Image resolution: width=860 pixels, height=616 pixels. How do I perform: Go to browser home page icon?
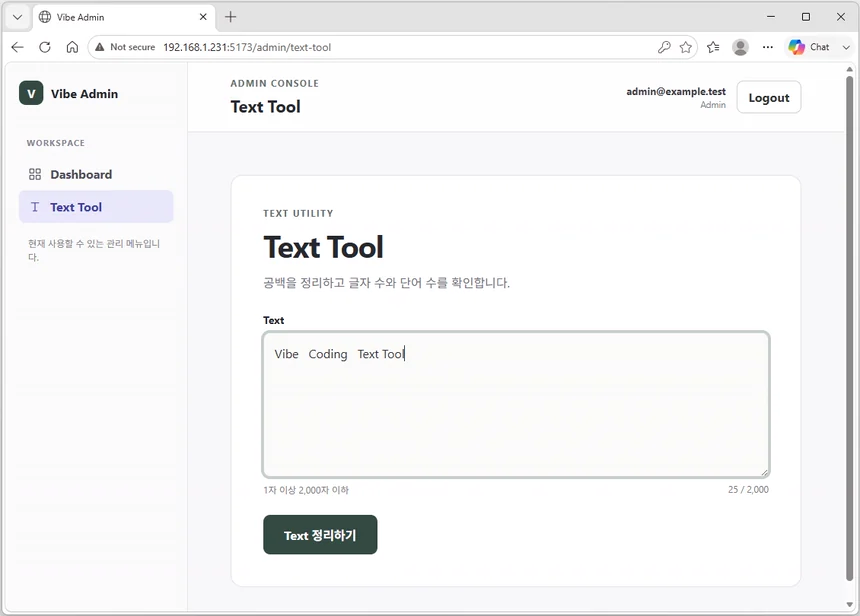tap(72, 47)
